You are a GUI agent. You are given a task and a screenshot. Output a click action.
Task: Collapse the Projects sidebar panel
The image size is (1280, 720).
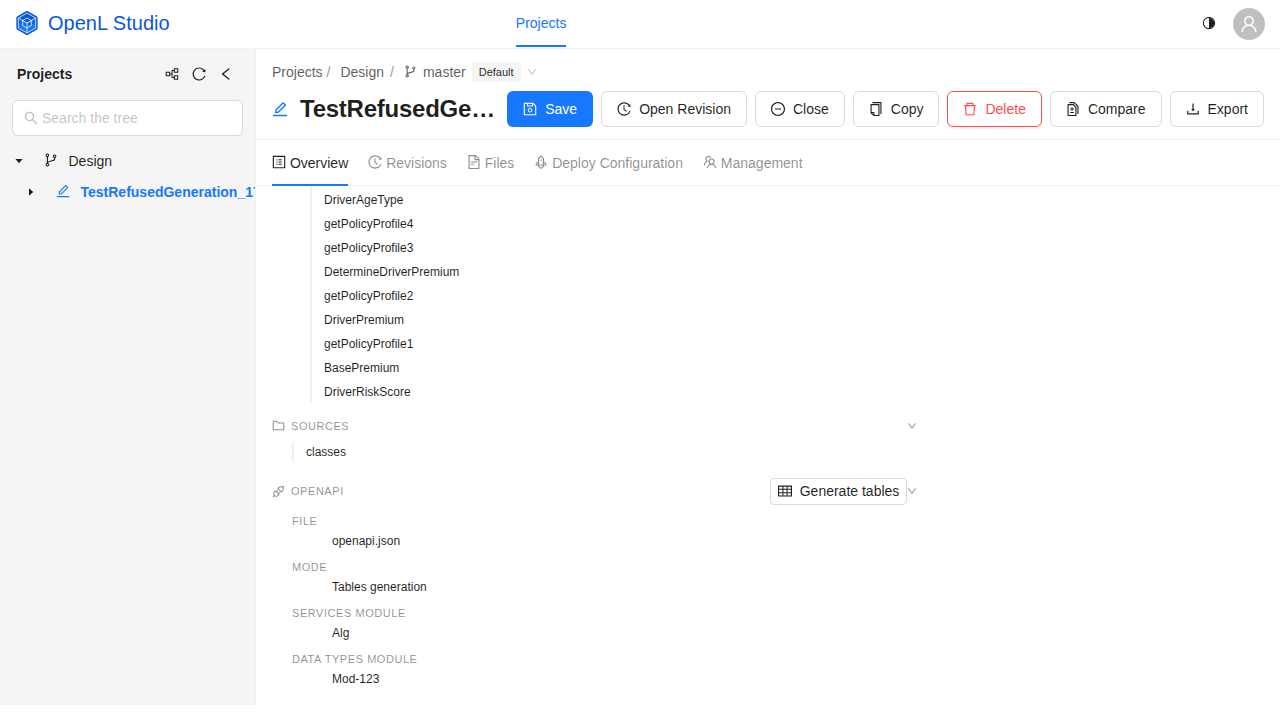[x=226, y=74]
